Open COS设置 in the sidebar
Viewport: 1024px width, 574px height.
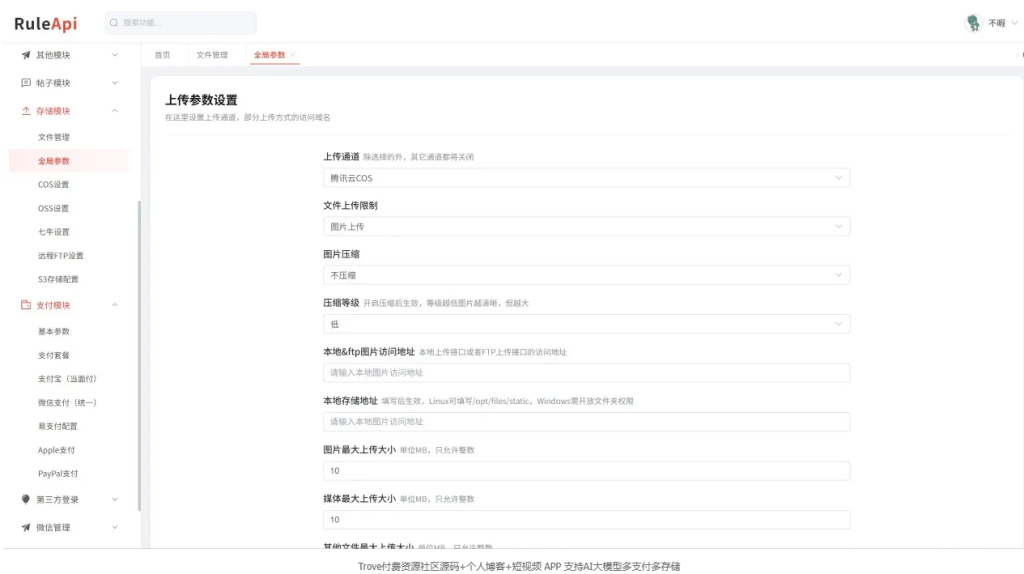point(54,185)
